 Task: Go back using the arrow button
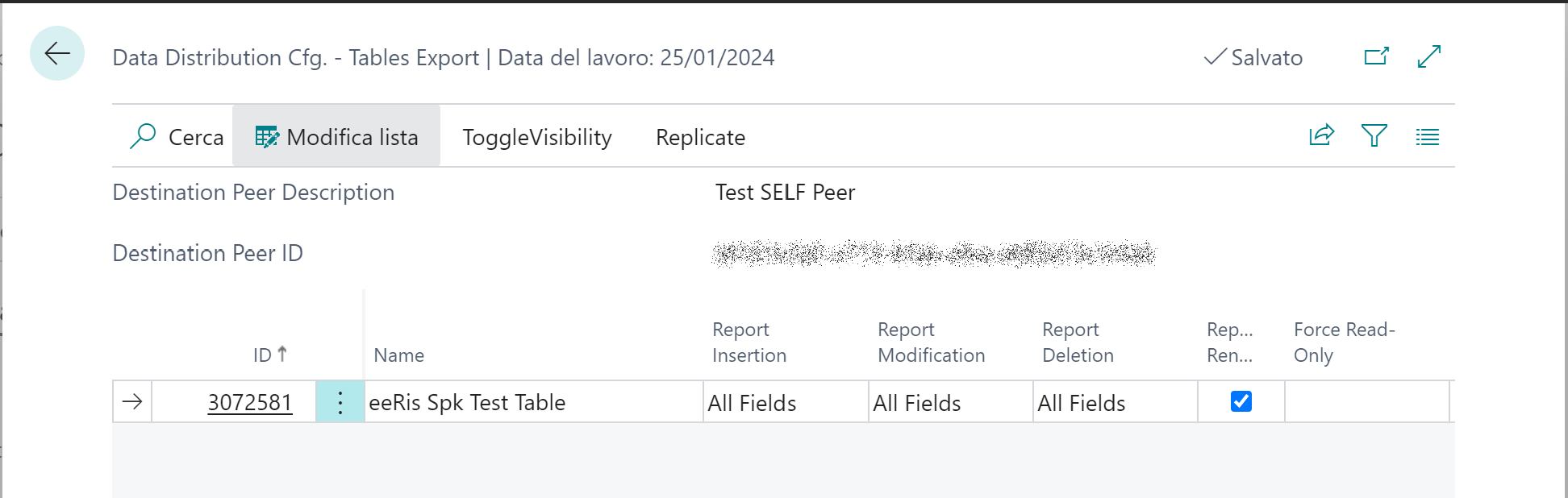(x=57, y=54)
